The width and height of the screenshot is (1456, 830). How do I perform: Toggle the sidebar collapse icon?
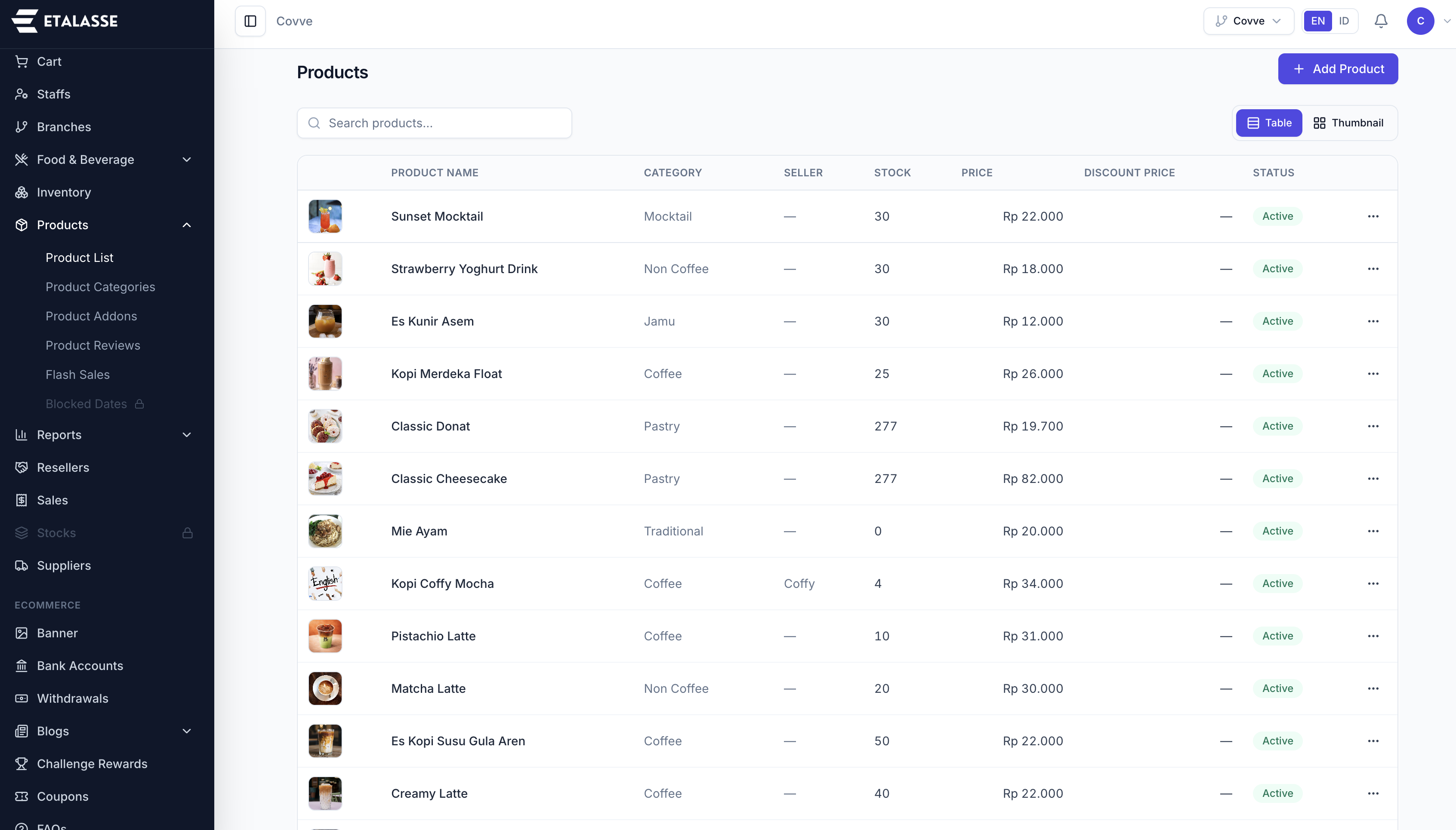pos(250,21)
